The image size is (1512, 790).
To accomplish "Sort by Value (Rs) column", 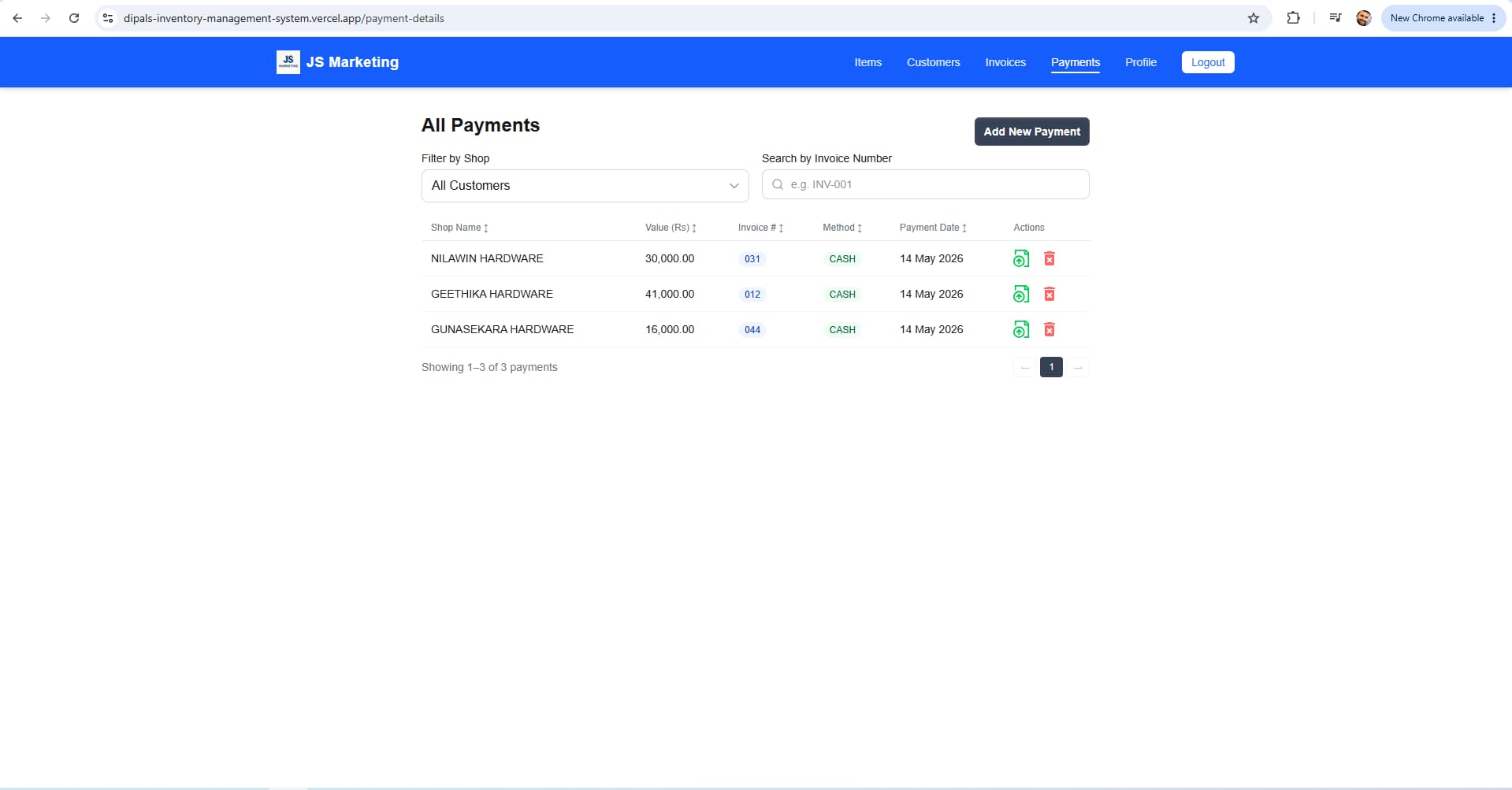I will [x=671, y=228].
